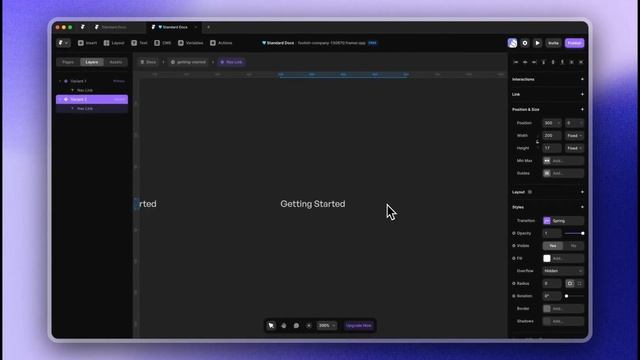640x360 pixels.
Task: Select the Text tool in toolbar
Action: pyautogui.click(x=139, y=43)
